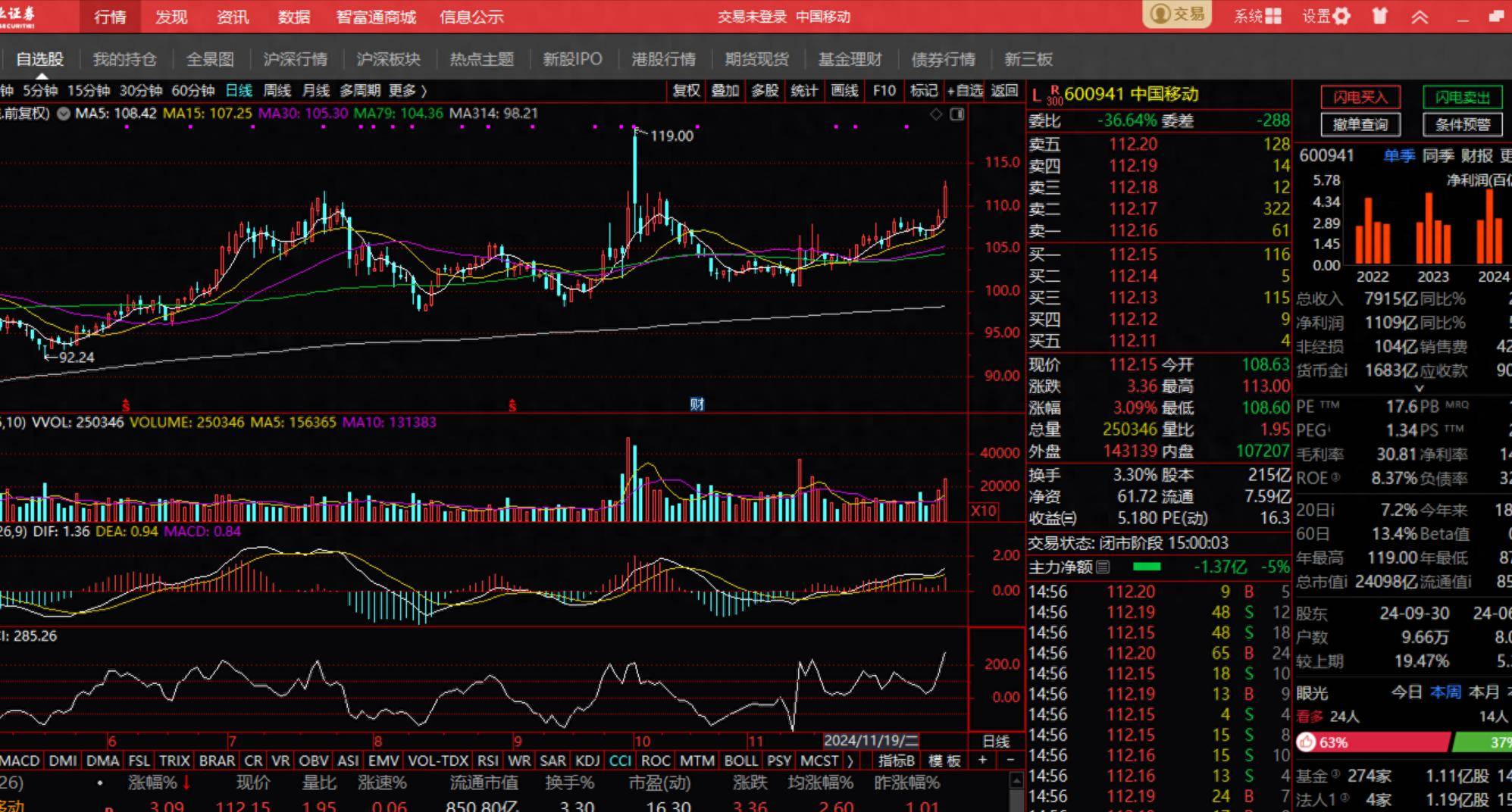The image size is (1512, 812).
Task: Click the circle dropdown icon next to 前复权
Action: (x=64, y=114)
